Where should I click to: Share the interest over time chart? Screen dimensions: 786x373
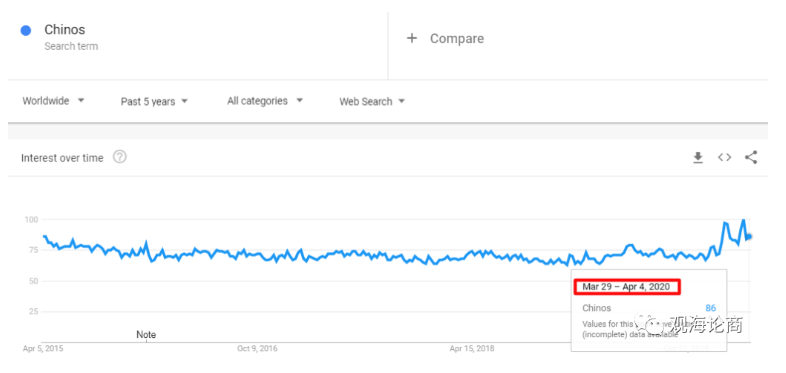[x=751, y=157]
